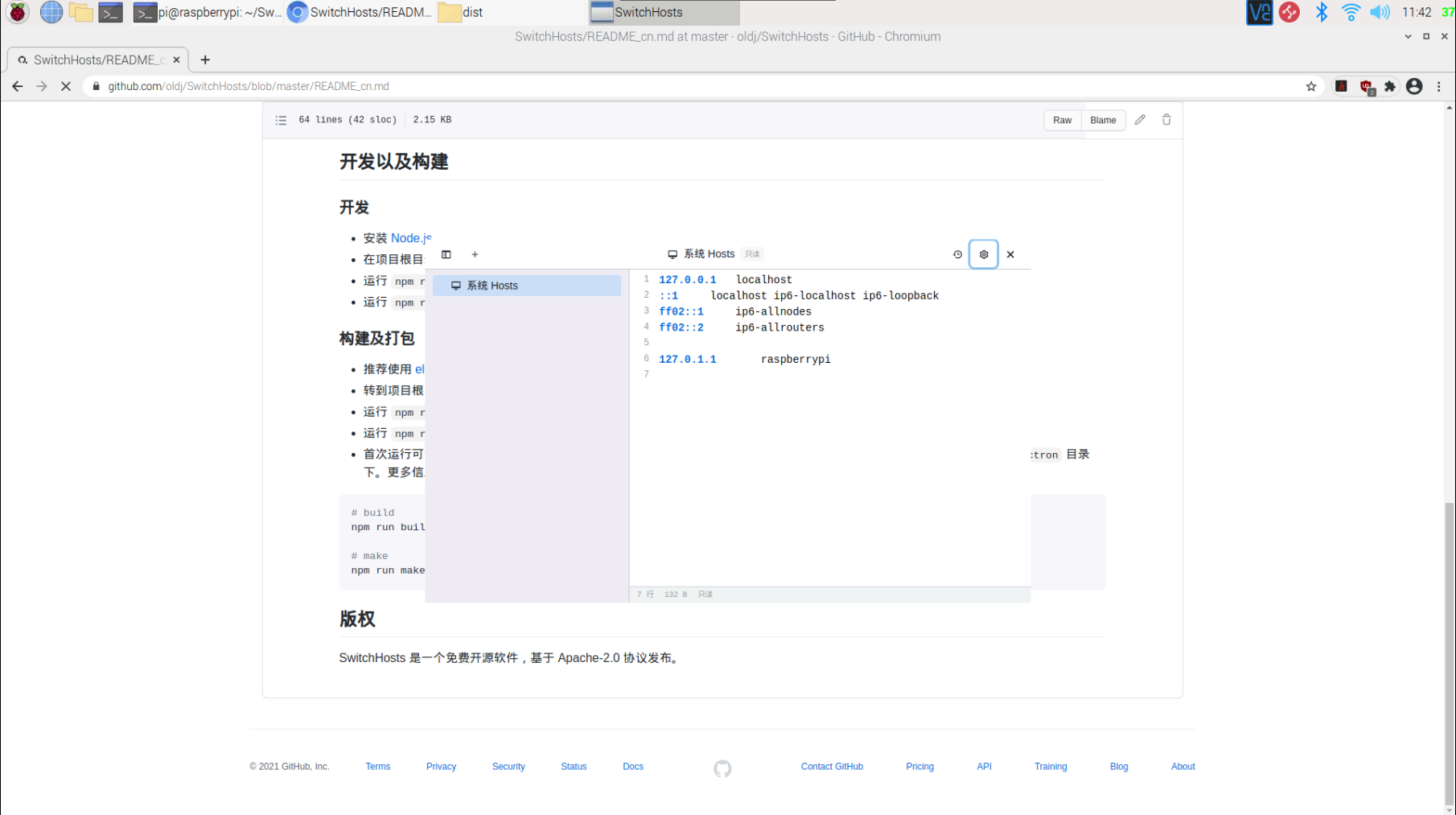Open the dark red extension icon
The width and height of the screenshot is (1456, 815).
[x=1341, y=86]
